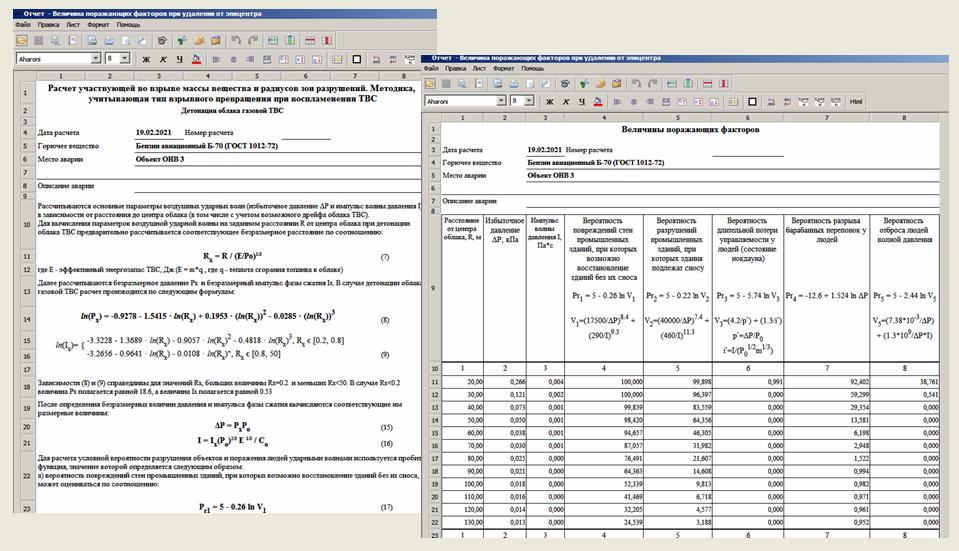Align text left in the front window
This screenshot has height=551, width=959.
coord(616,102)
